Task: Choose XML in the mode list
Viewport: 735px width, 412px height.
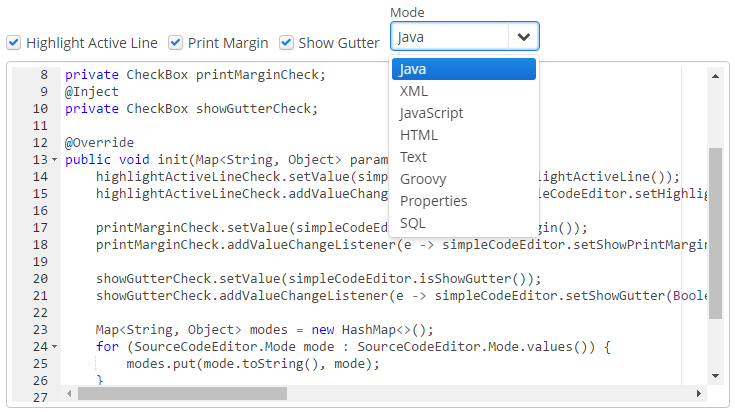Action: click(464, 91)
